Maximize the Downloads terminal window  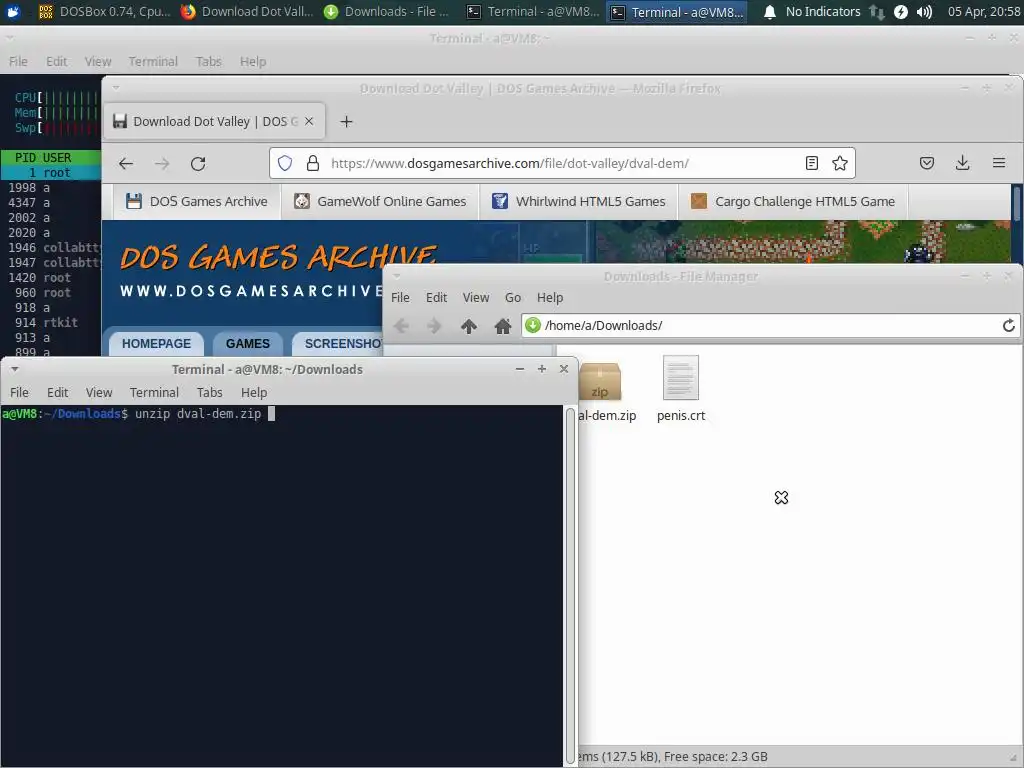click(x=541, y=369)
